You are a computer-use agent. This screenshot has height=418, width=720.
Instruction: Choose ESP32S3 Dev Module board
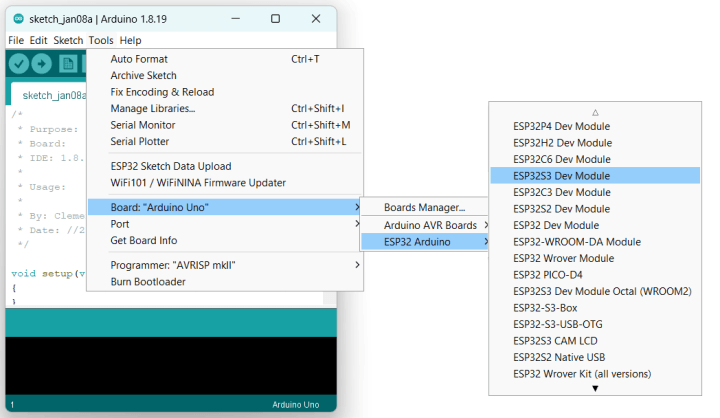point(561,175)
